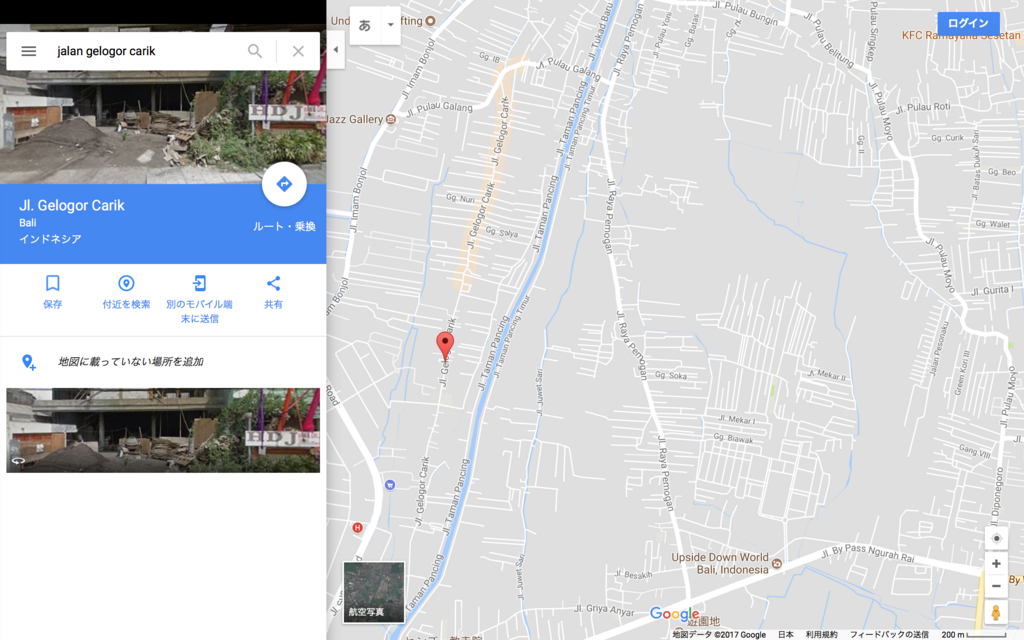The width and height of the screenshot is (1024, 640).
Task: Click the Jazz Gallery map marker
Action: point(391,119)
